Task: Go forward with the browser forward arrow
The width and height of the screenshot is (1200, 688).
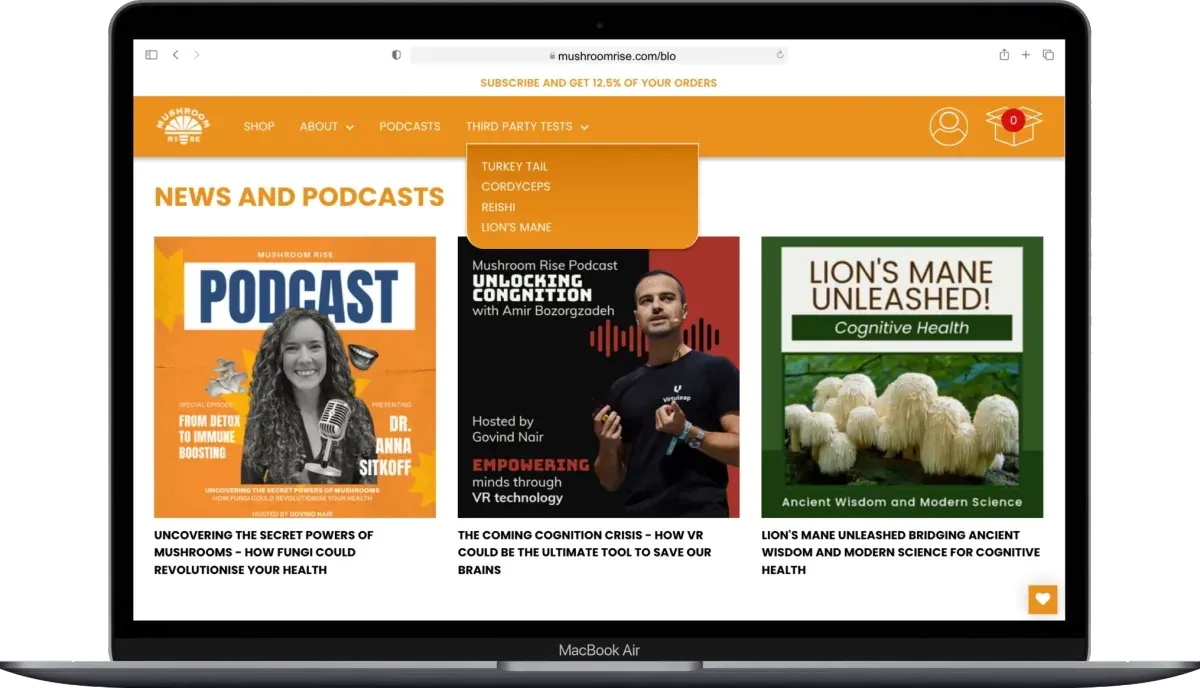Action: pos(196,55)
